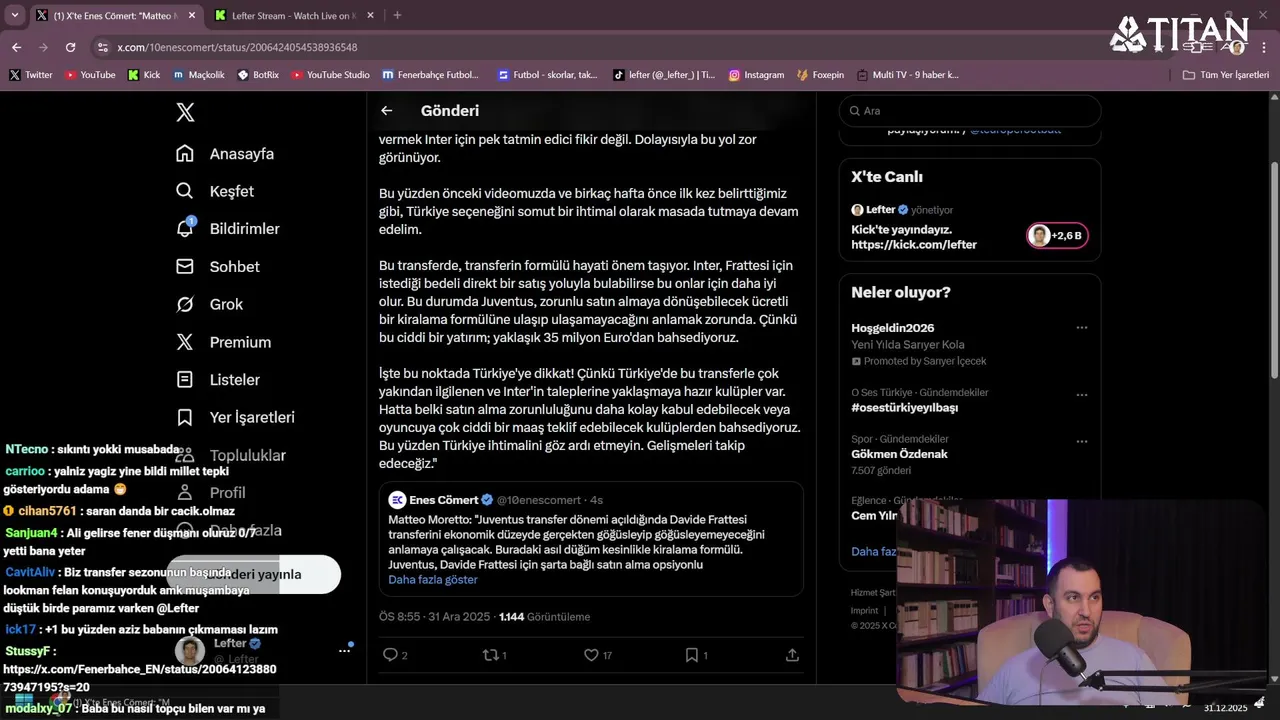Open Fenerbahçe Futbol bookmark
The width and height of the screenshot is (1280, 720).
[431, 75]
